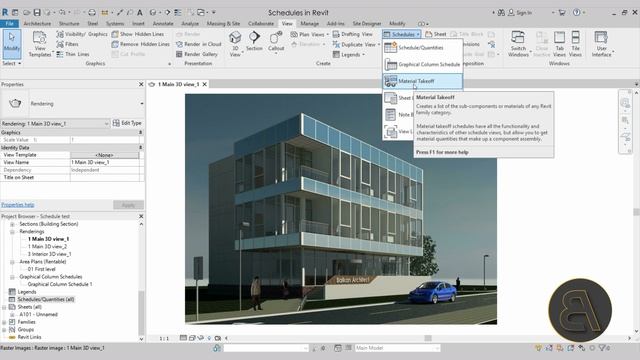This screenshot has width=640, height=360.
Task: Open the Filters tool
Action: (x=68, y=44)
